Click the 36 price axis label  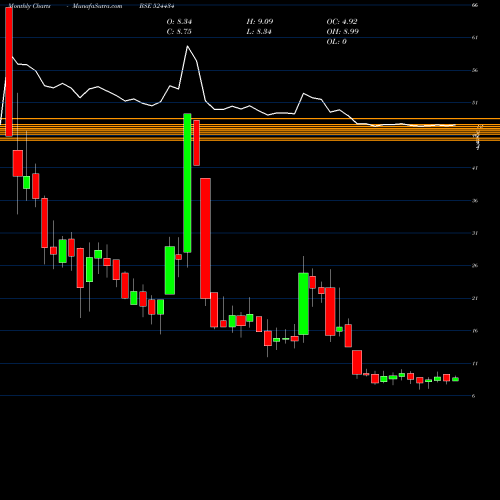475,201
